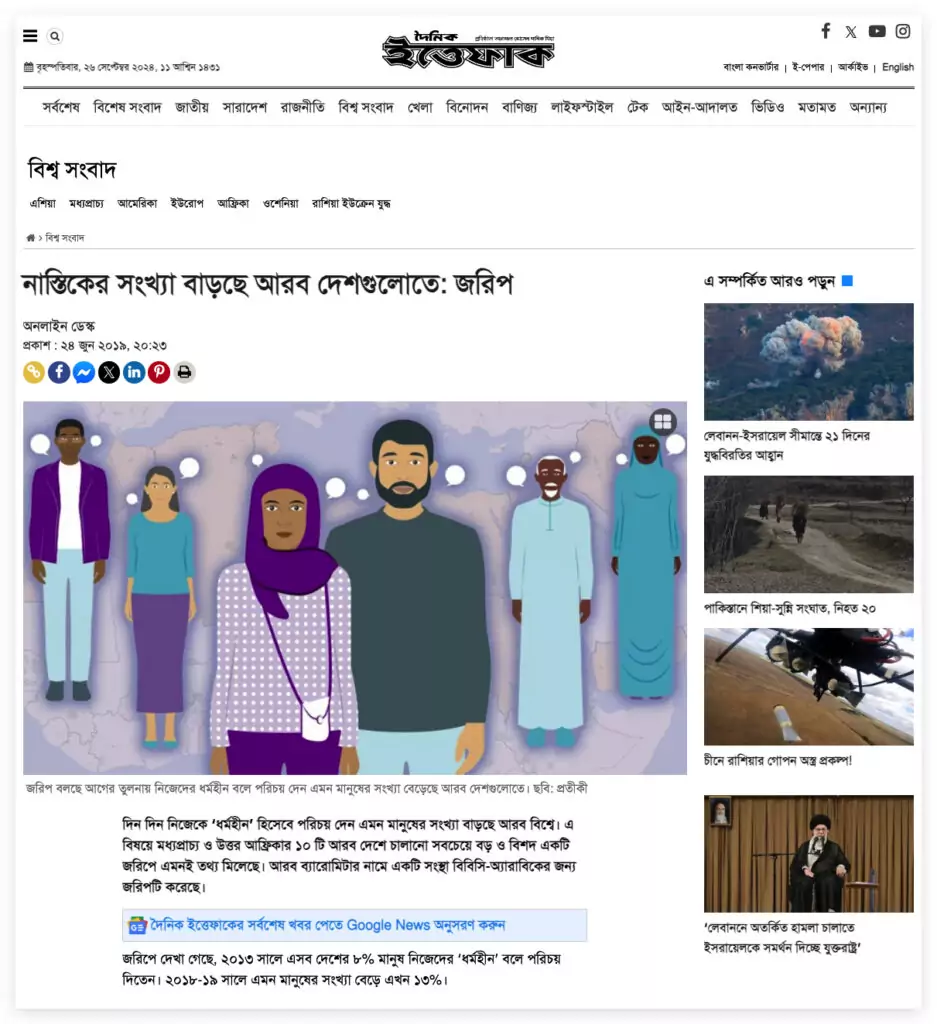Pin article using Pinterest icon
This screenshot has height=1024, width=937.
click(159, 372)
